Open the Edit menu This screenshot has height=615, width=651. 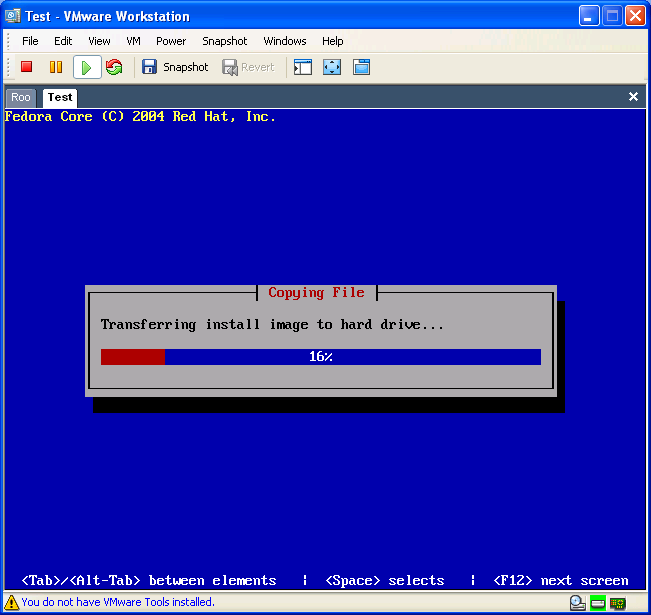coord(63,41)
